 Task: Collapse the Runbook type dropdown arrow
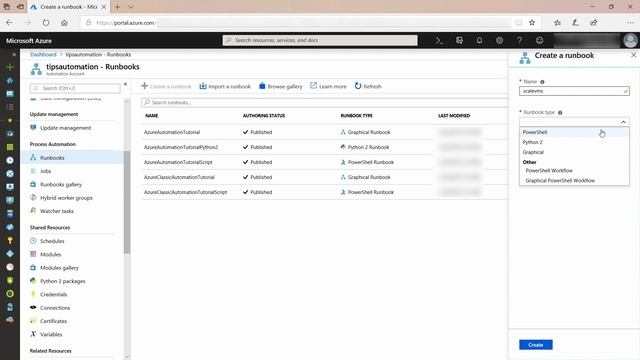click(623, 122)
